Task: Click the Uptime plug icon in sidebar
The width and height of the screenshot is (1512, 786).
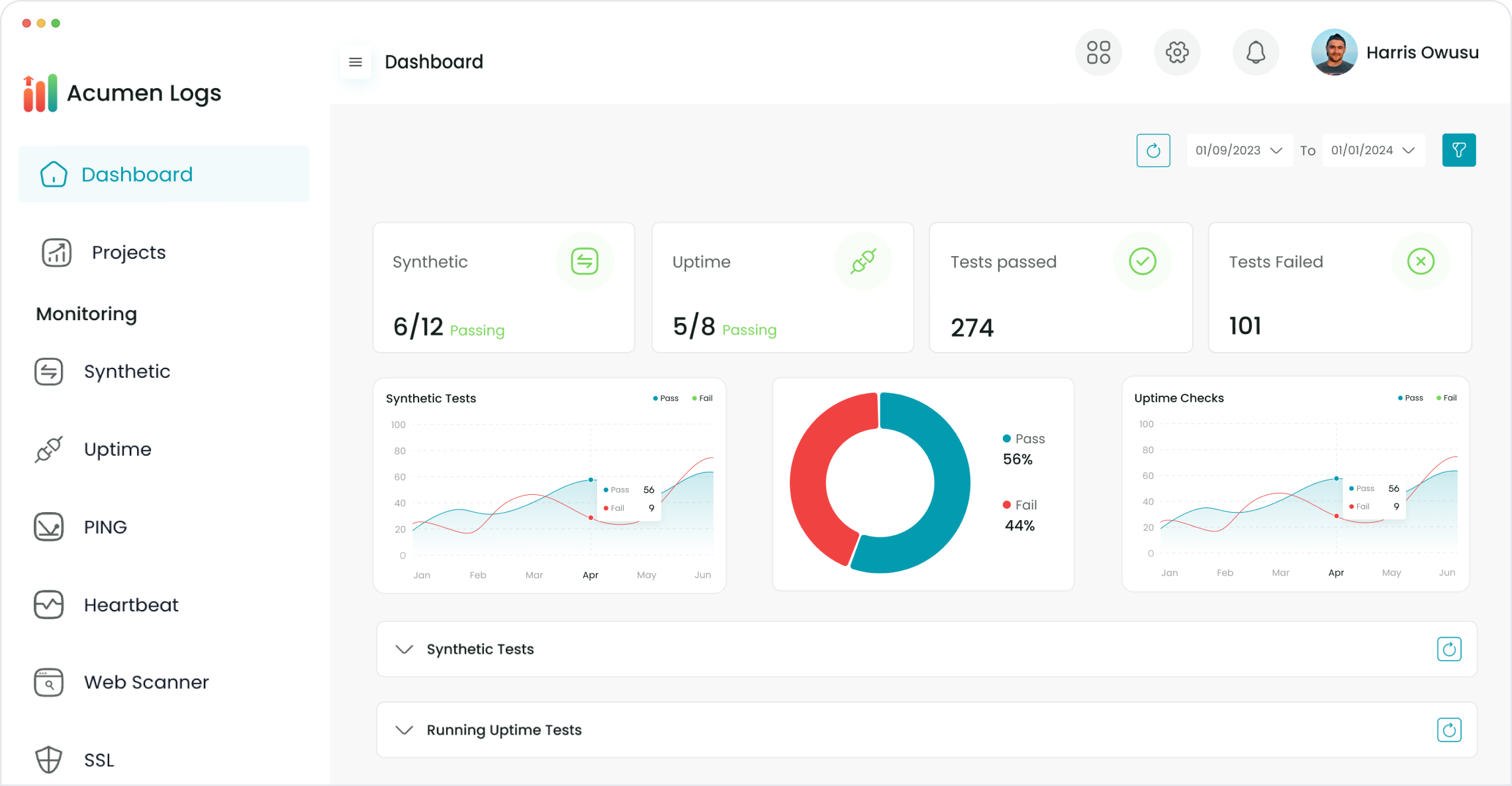Action: 48,449
